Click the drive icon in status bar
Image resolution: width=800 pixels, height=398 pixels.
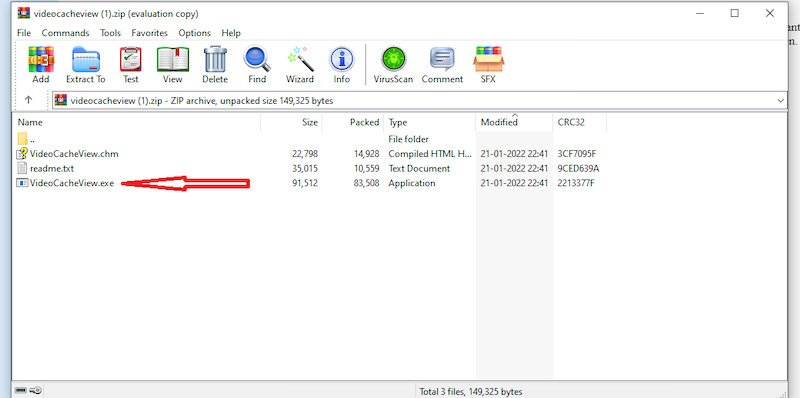(20, 390)
